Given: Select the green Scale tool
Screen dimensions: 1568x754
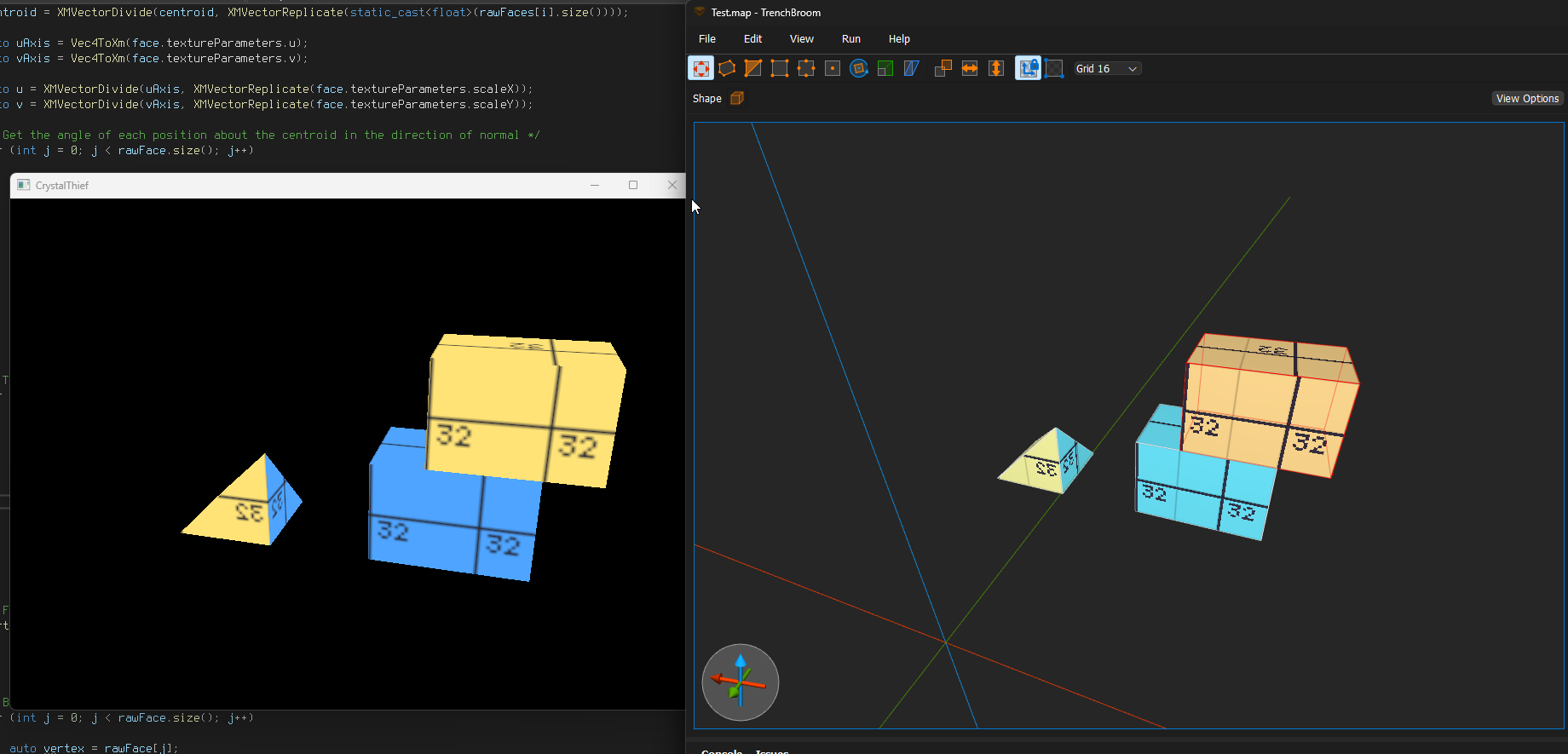Looking at the screenshot, I should pos(885,69).
